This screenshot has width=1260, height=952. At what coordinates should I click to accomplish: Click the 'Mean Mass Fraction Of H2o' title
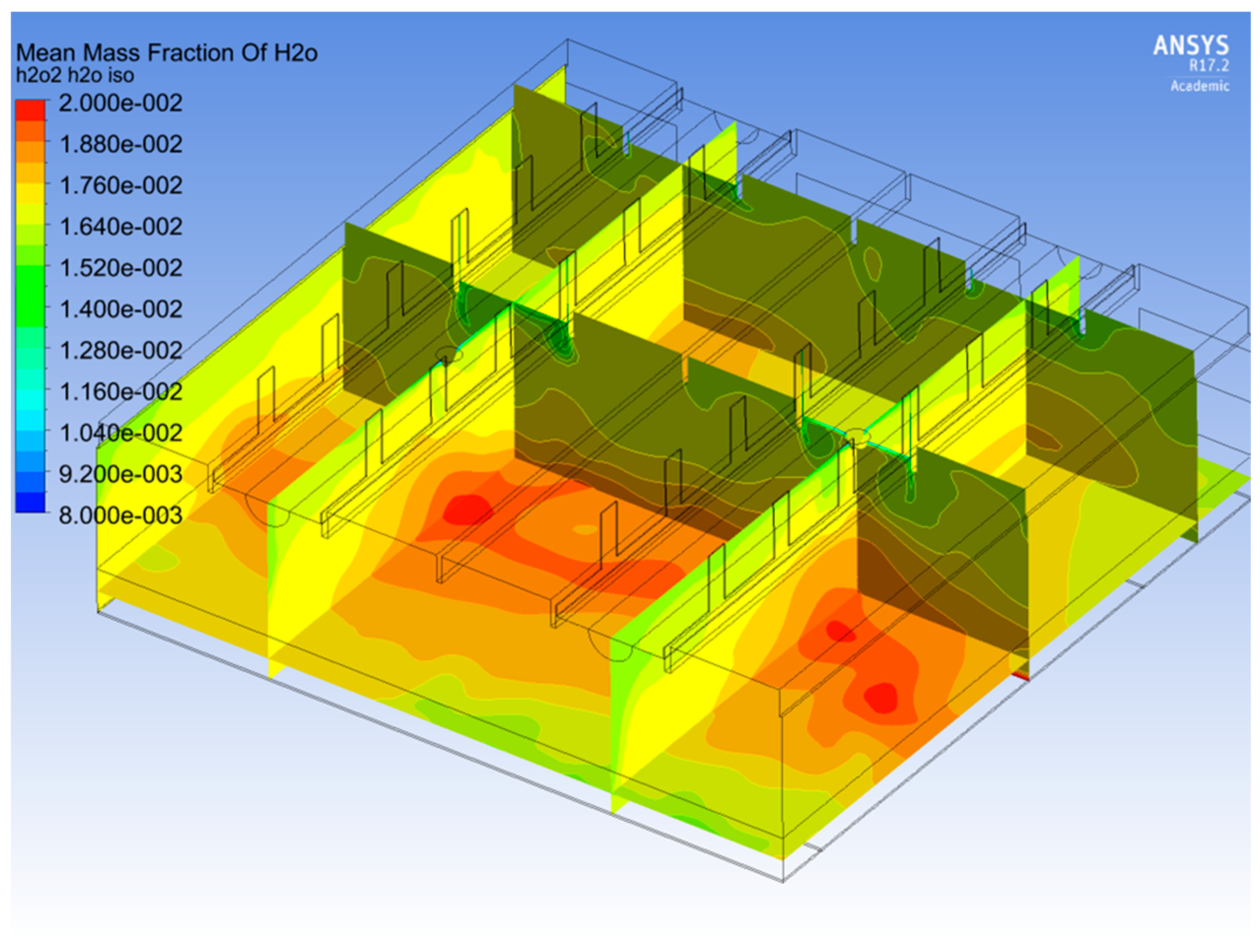click(x=166, y=53)
